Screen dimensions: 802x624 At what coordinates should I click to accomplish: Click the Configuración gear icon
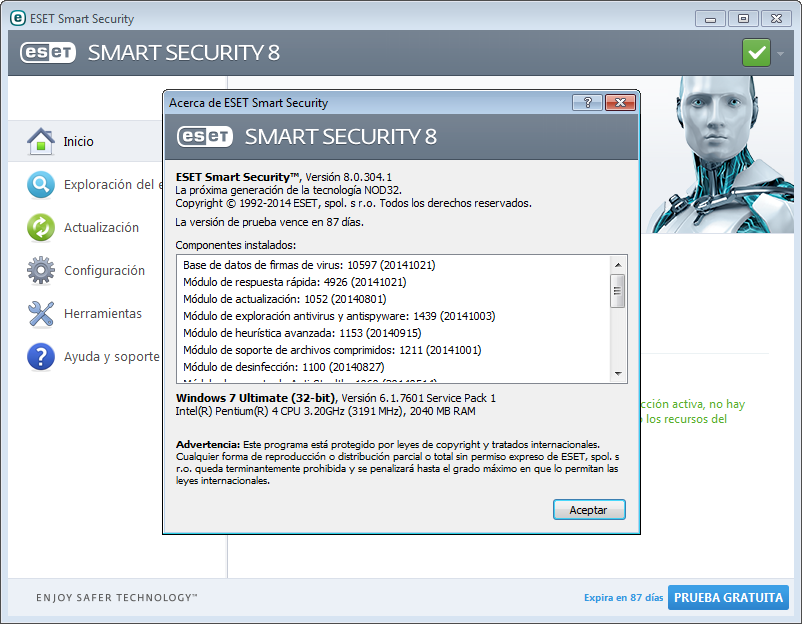coord(40,271)
